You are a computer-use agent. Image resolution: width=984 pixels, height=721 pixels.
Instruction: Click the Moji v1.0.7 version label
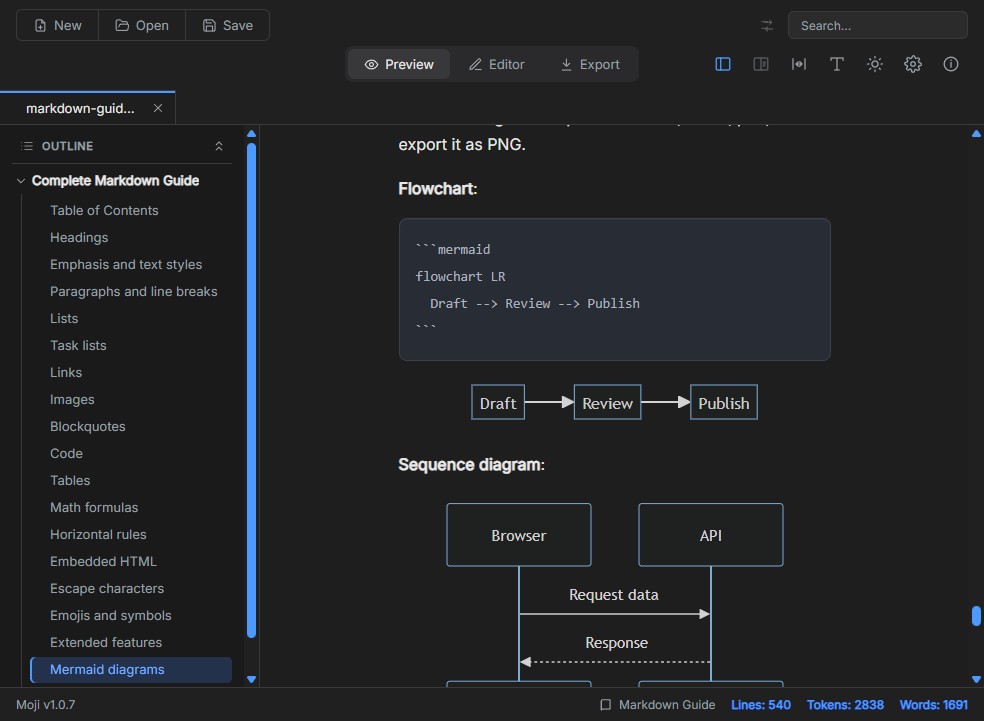(46, 705)
